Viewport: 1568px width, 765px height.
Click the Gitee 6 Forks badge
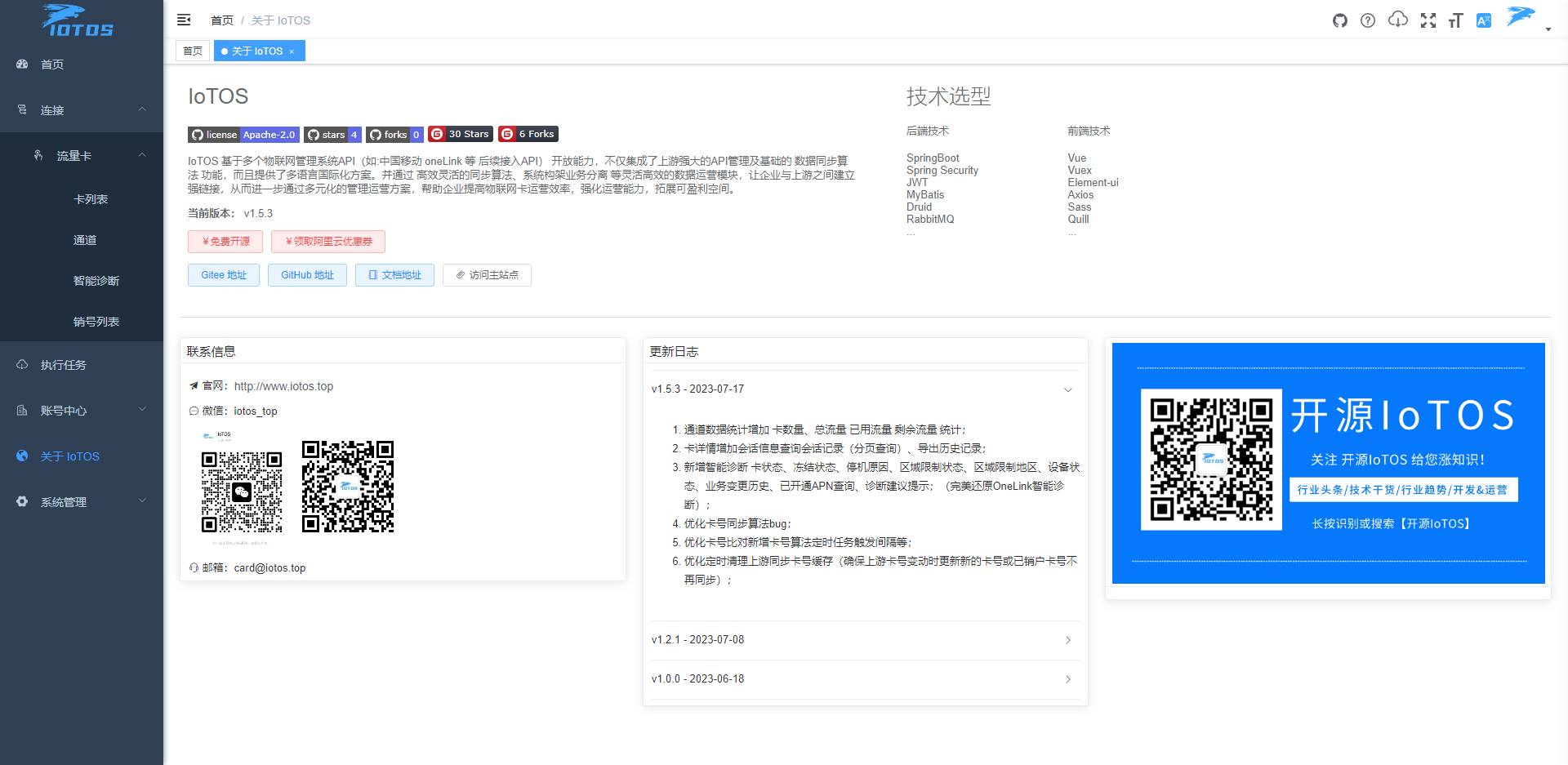coord(528,134)
